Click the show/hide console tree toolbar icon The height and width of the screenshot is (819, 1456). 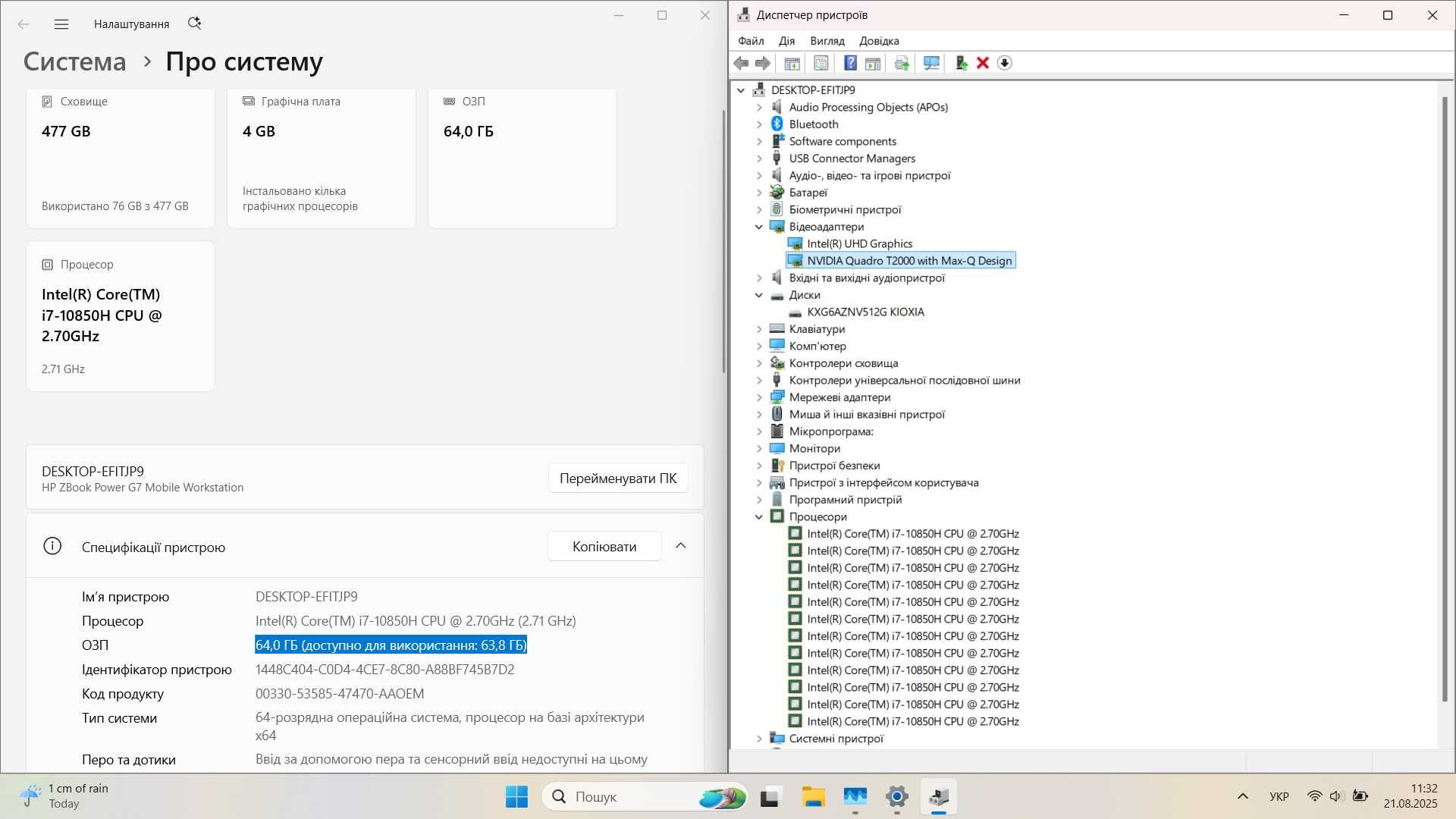pyautogui.click(x=792, y=63)
